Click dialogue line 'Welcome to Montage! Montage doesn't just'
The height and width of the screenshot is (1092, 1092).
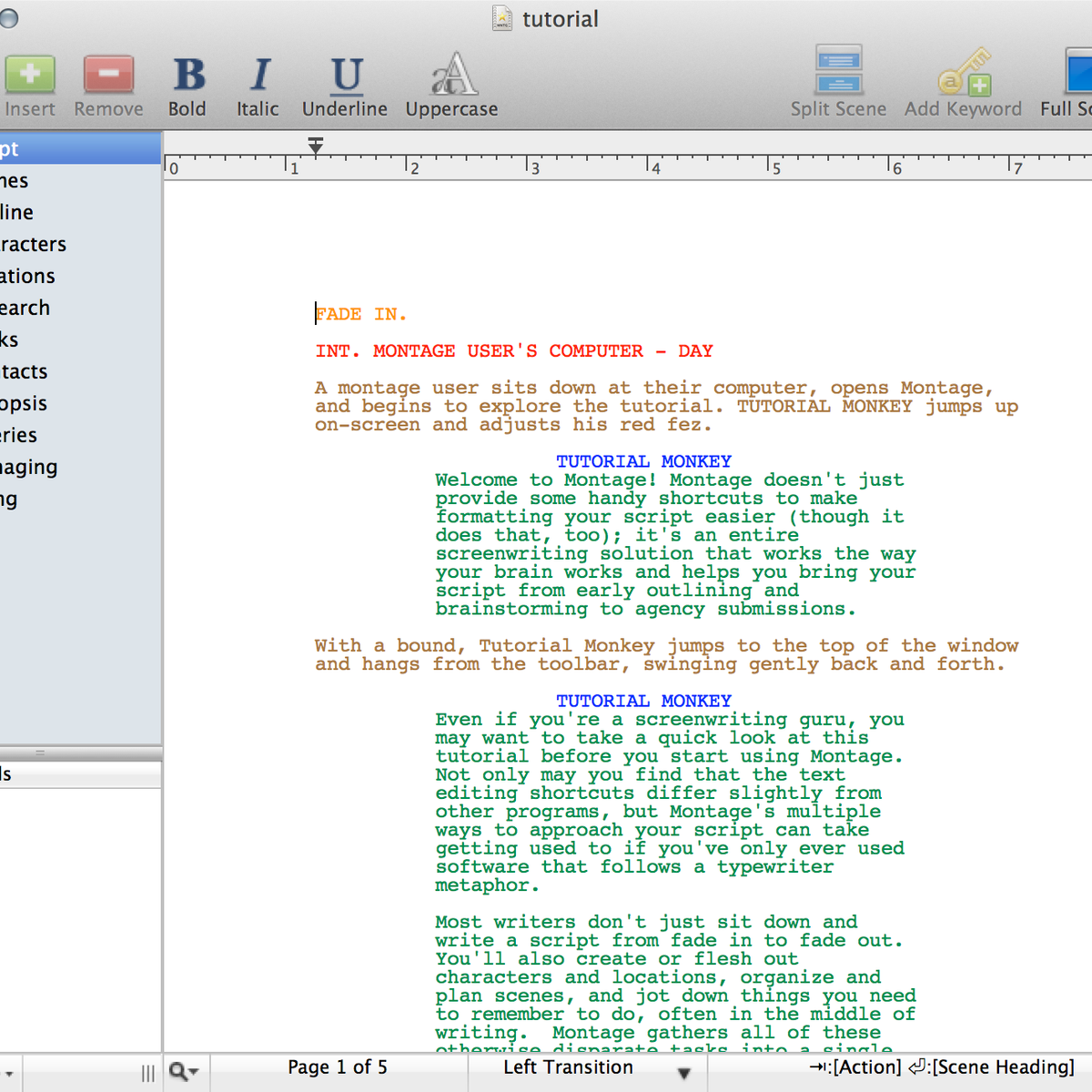pos(670,480)
